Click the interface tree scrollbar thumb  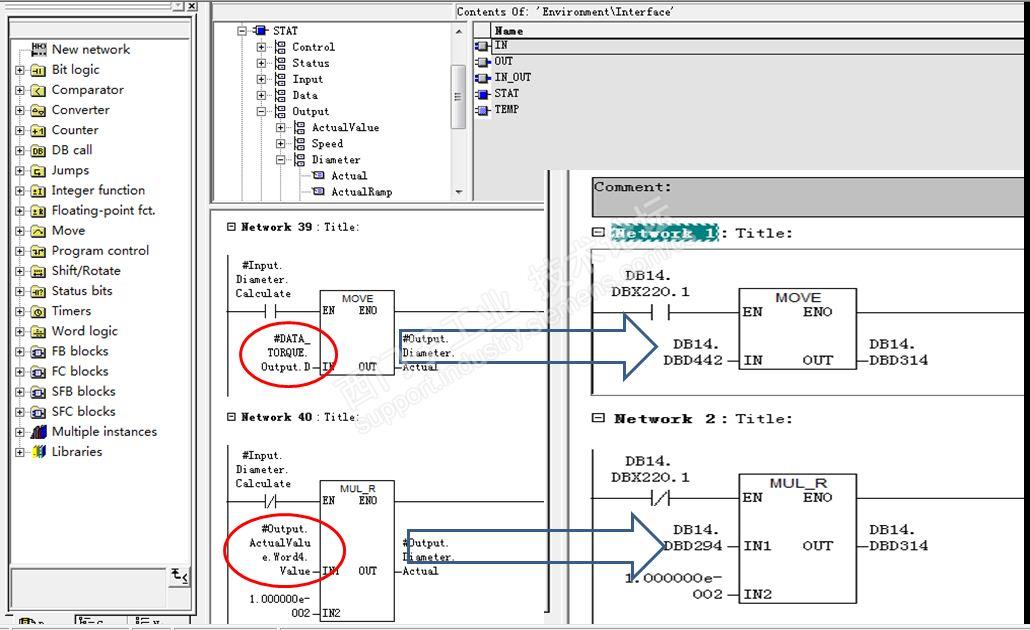click(459, 97)
